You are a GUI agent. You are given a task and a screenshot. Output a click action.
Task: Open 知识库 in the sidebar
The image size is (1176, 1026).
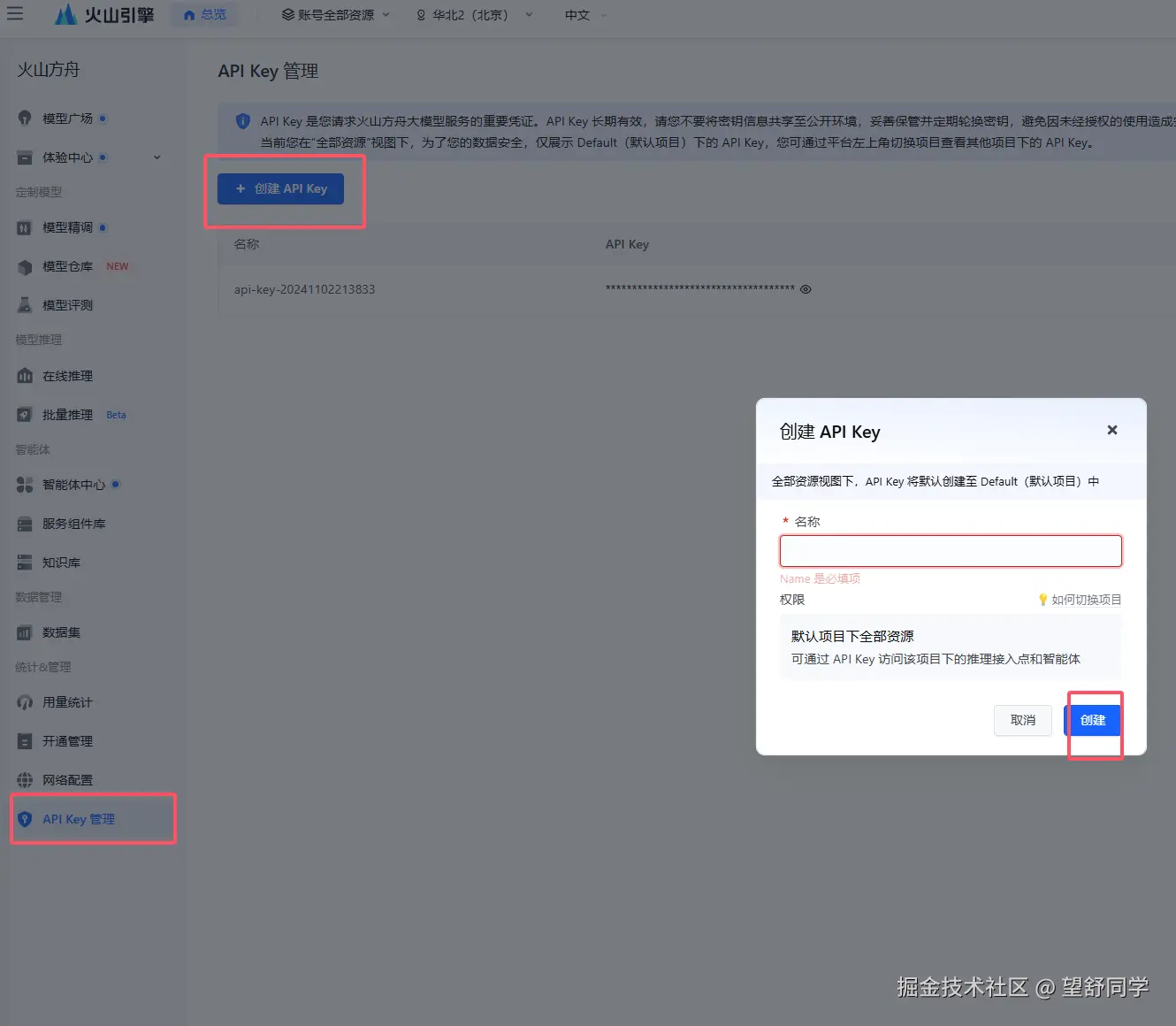coord(61,563)
